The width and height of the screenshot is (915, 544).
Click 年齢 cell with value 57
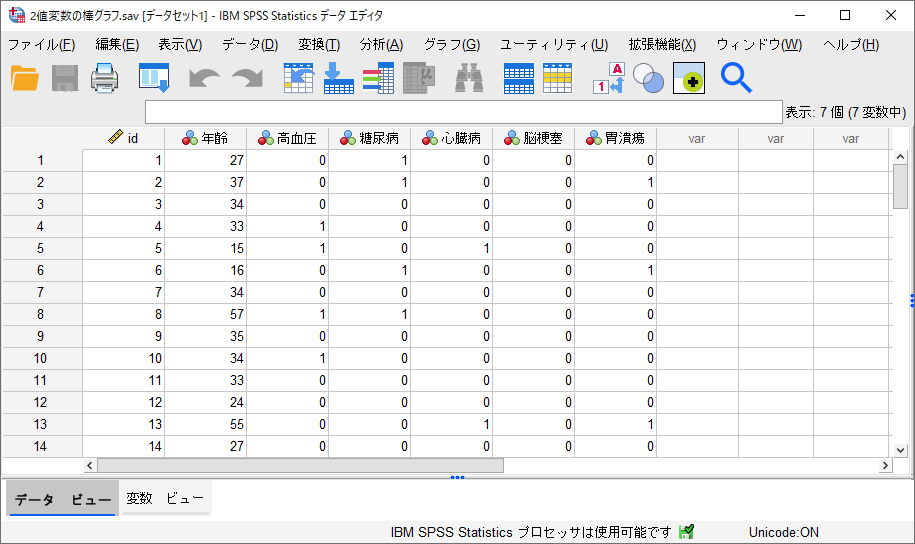tap(205, 314)
